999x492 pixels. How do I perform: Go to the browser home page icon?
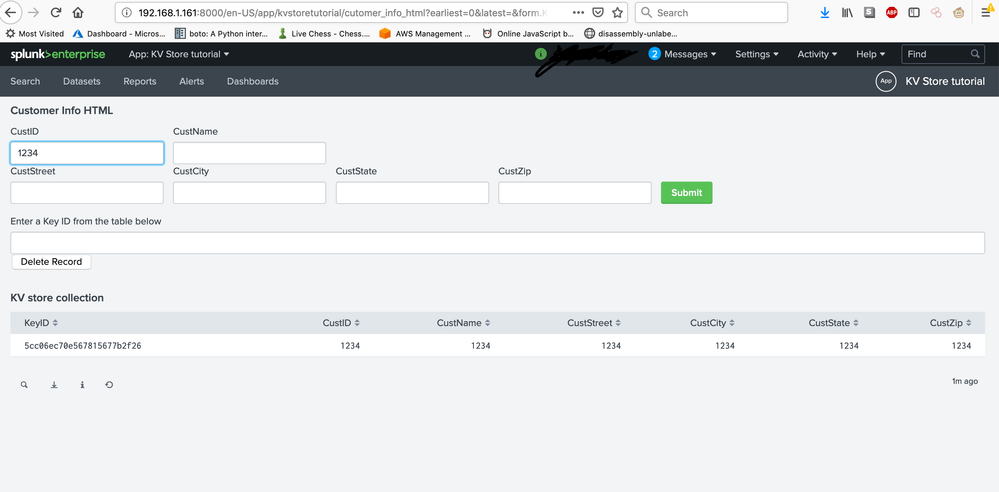click(x=78, y=13)
